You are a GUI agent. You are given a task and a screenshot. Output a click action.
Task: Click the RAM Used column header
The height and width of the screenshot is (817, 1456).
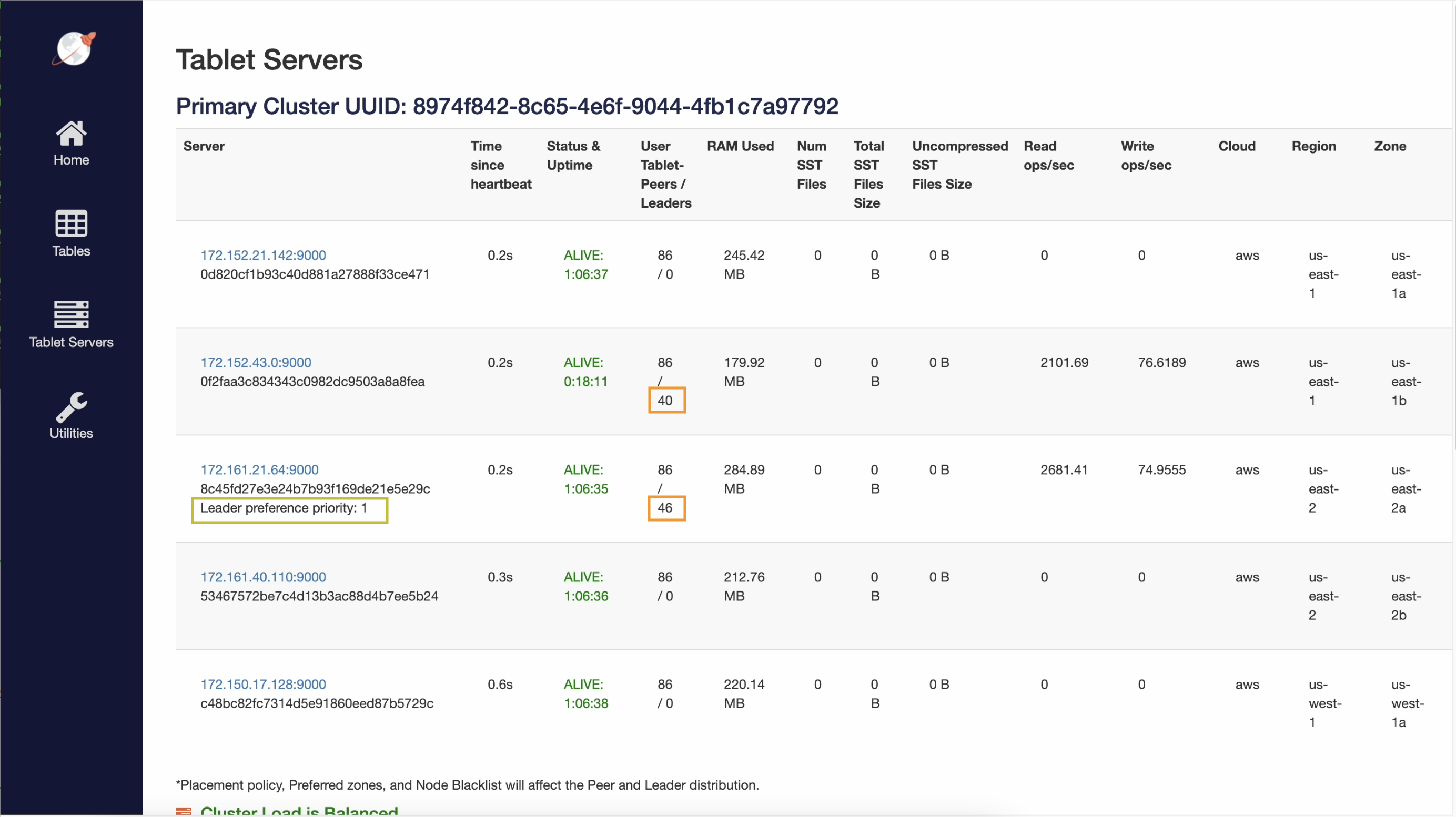[740, 146]
